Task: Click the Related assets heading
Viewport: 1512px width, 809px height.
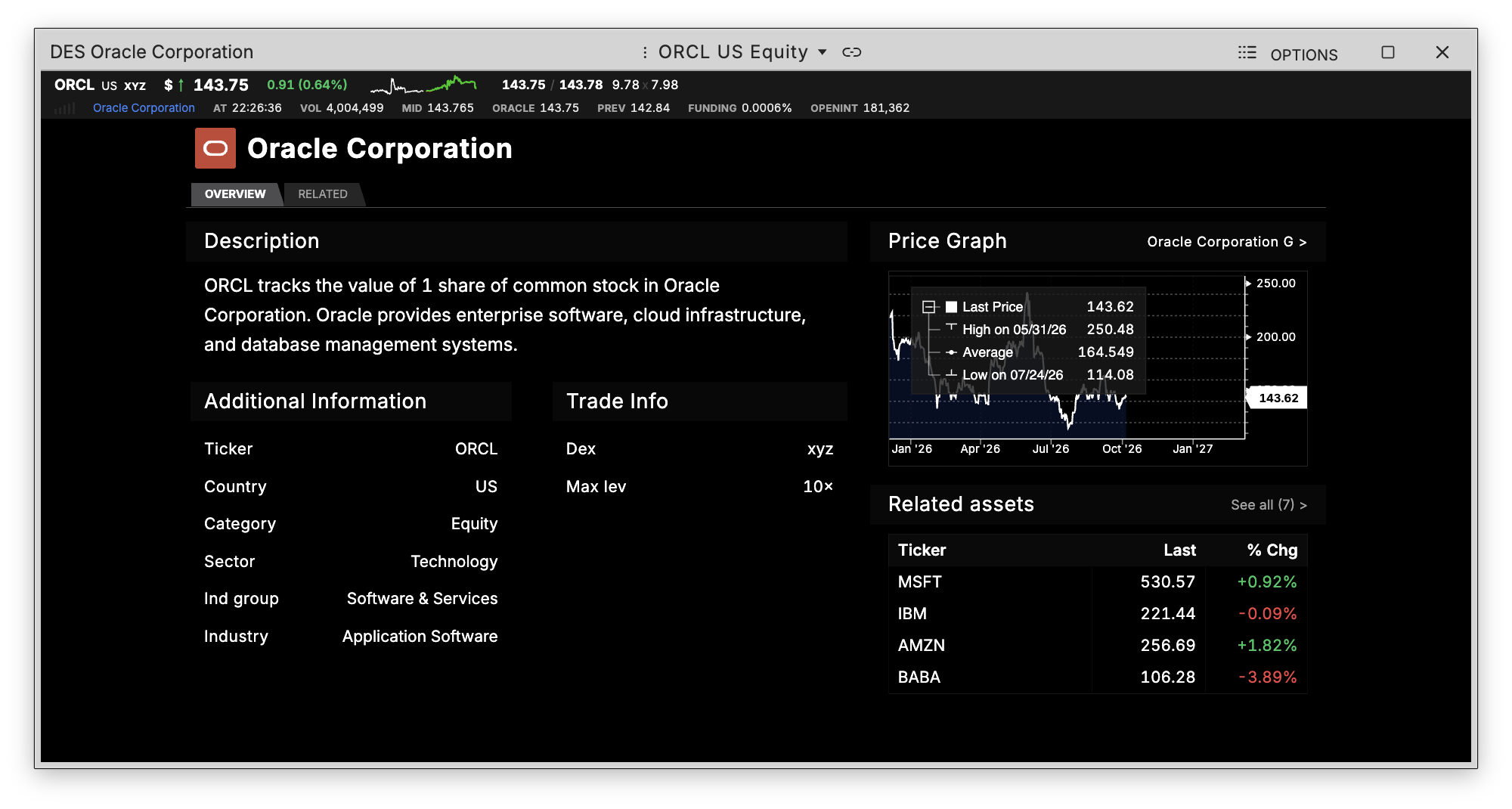Action: coord(961,504)
